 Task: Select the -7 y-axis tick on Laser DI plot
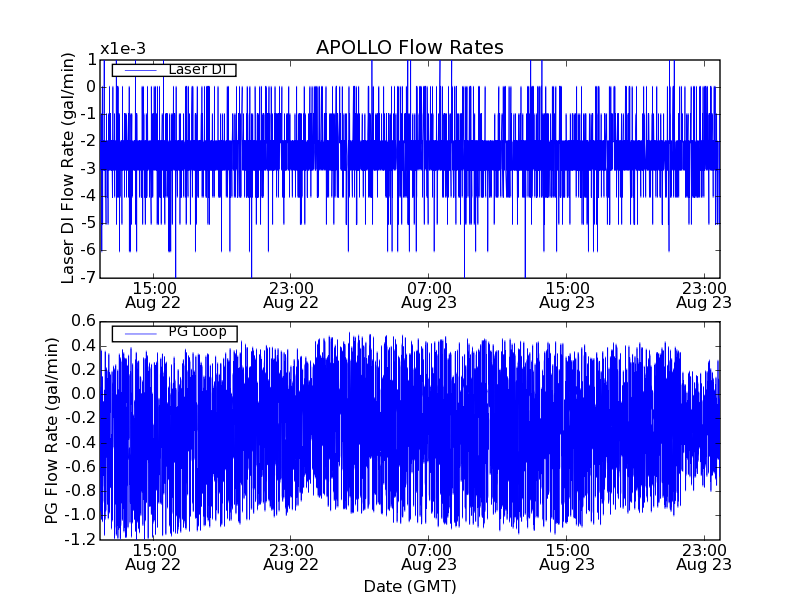pyautogui.click(x=88, y=277)
